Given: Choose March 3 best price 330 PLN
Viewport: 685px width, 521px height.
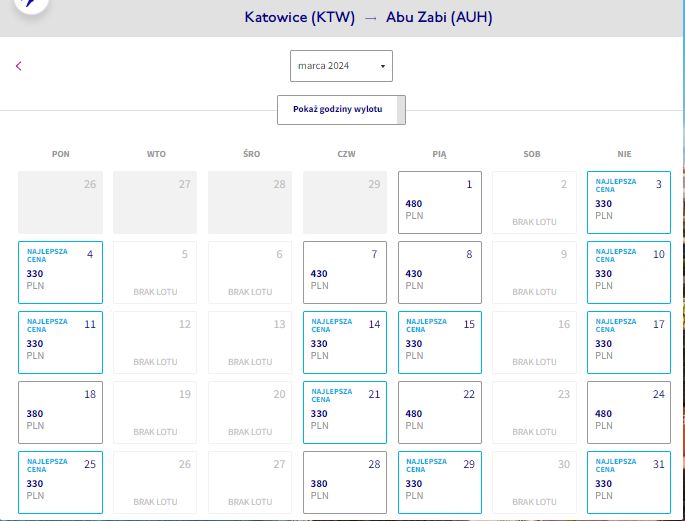Looking at the screenshot, I should coord(629,202).
